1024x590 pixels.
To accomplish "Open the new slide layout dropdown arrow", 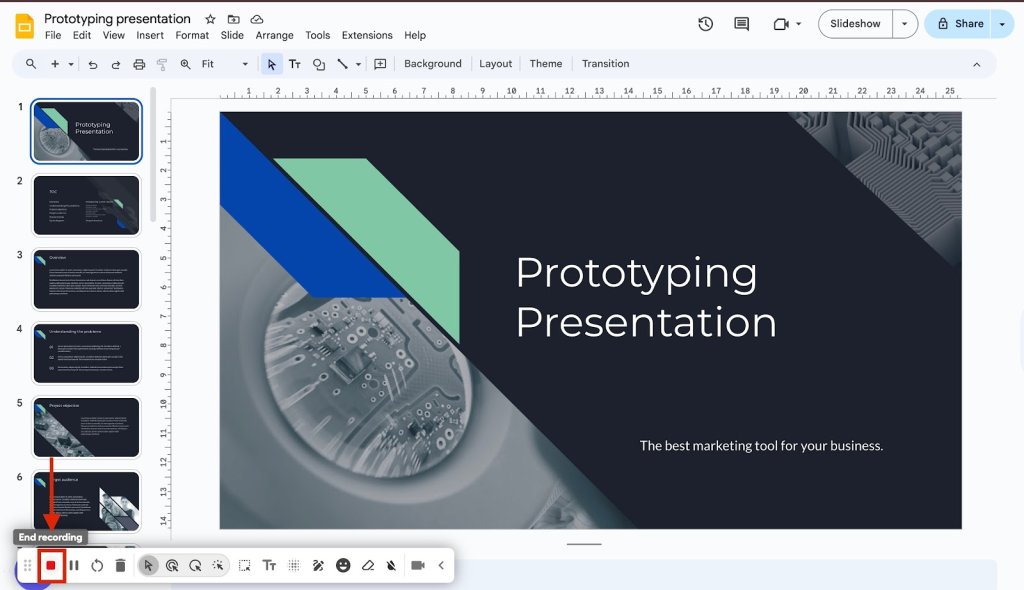I will point(71,64).
